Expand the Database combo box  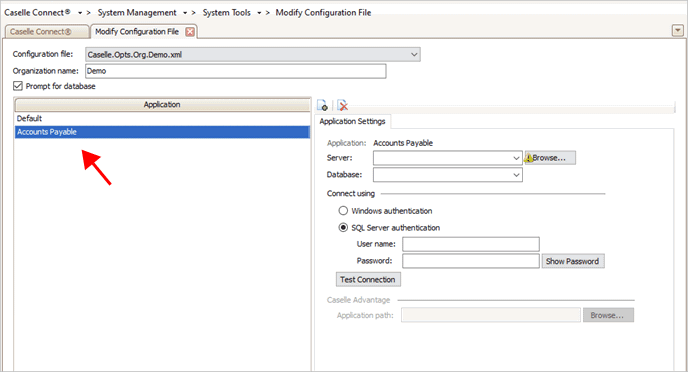(516, 175)
